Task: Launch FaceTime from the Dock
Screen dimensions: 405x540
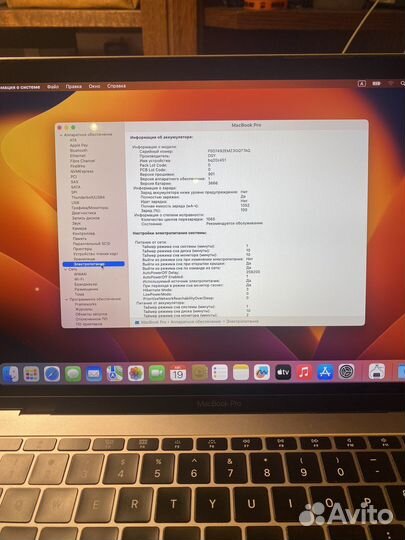Action: pyautogui.click(x=157, y=373)
